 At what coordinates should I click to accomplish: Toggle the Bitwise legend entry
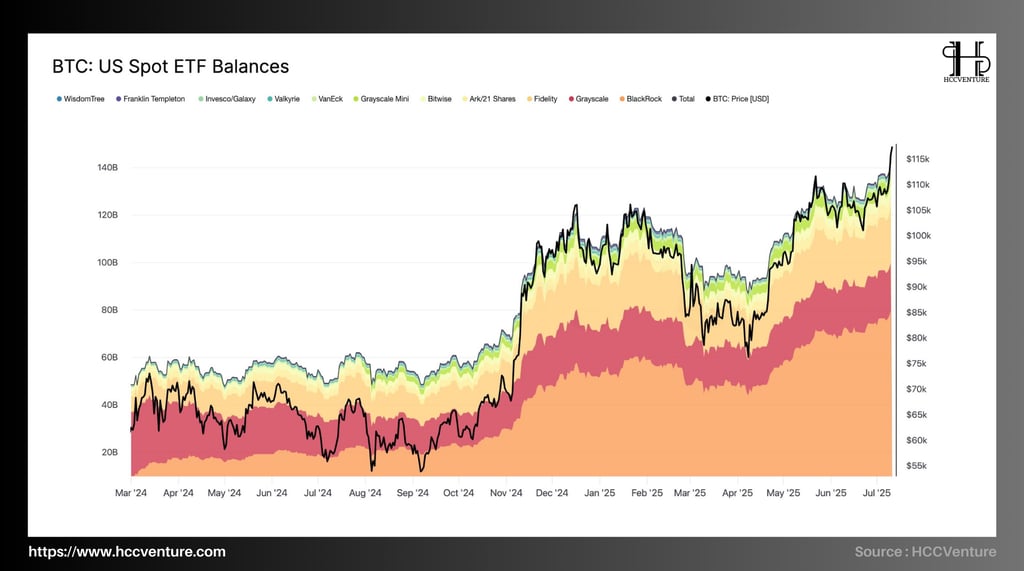[x=436, y=99]
